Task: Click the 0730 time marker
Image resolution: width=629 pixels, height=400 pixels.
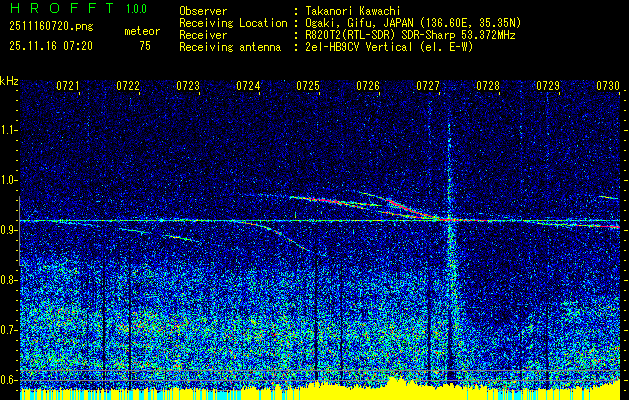Action: pyautogui.click(x=608, y=85)
